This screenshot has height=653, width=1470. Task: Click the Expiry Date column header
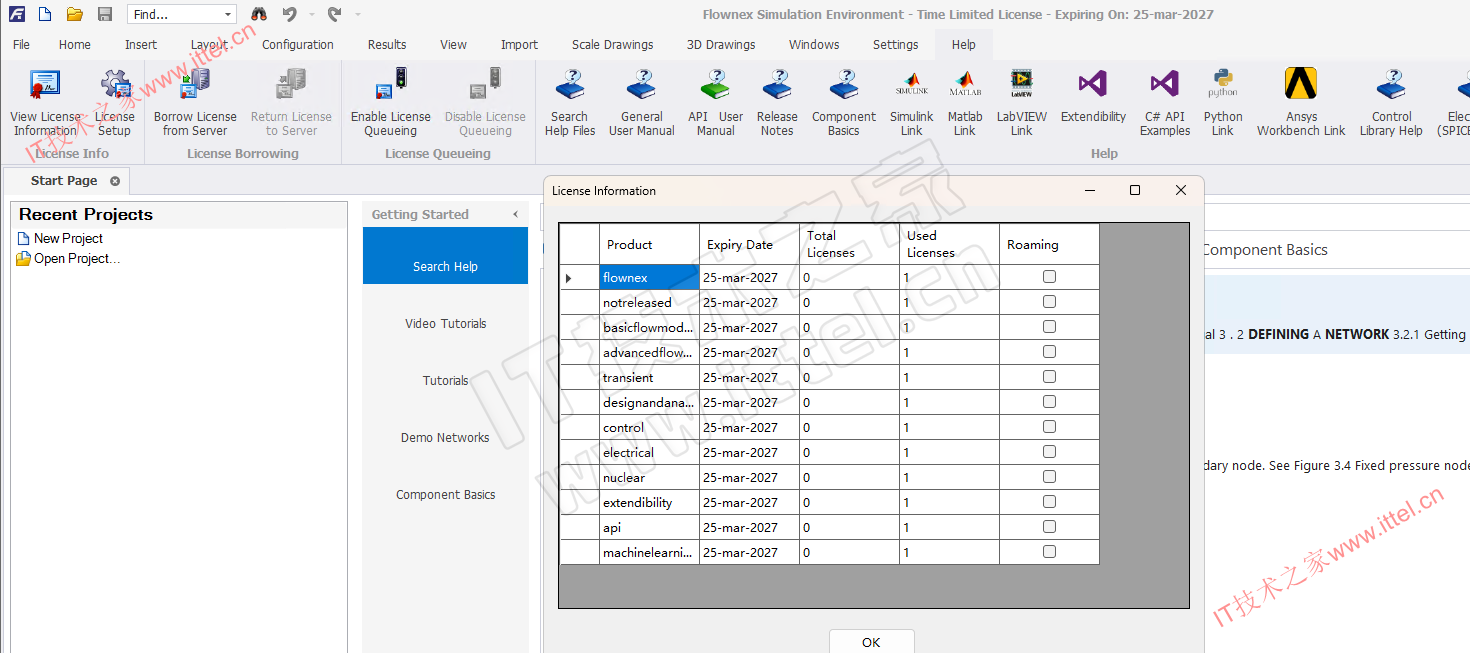tap(749, 244)
